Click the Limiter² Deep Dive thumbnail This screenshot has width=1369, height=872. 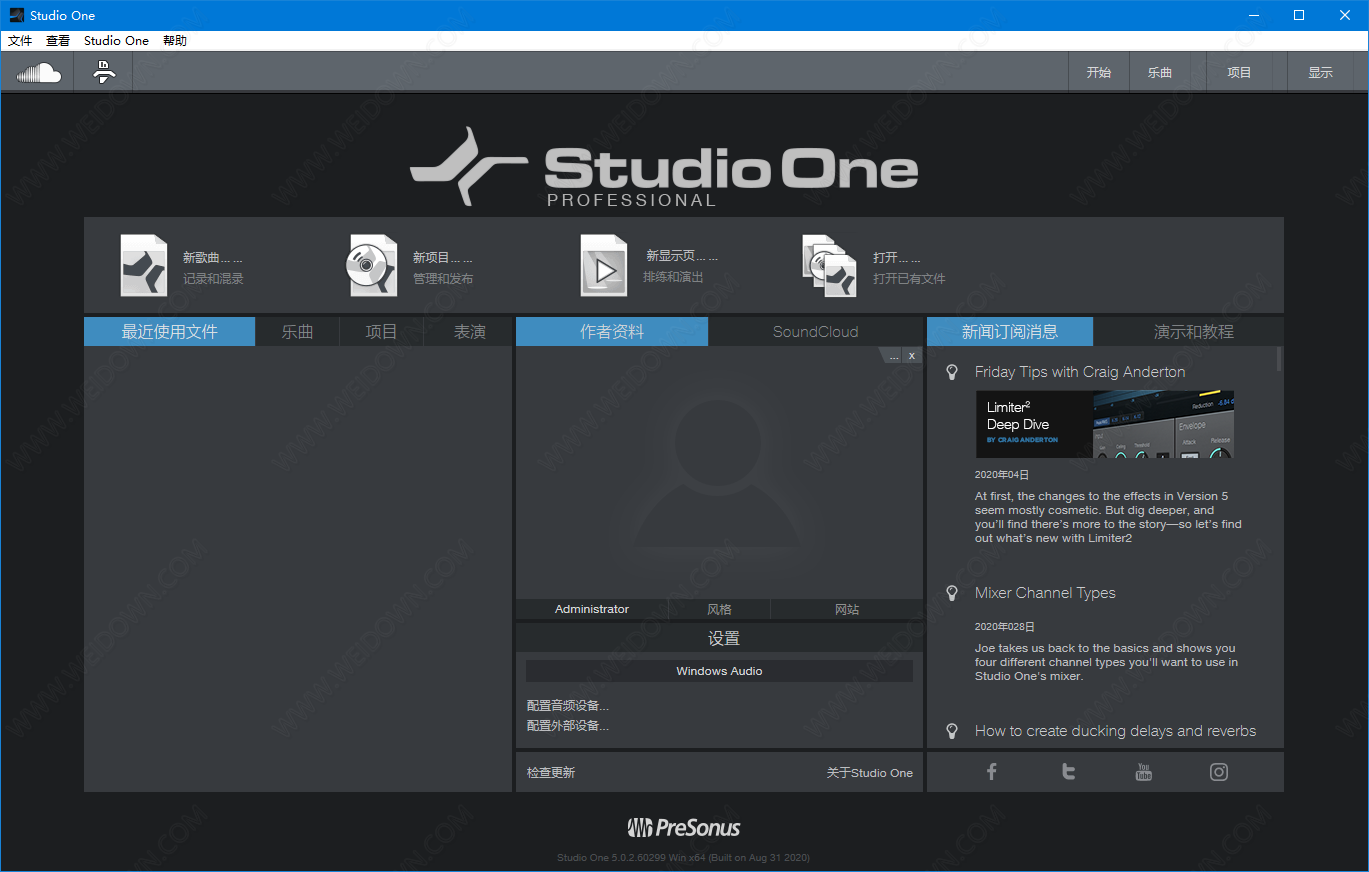click(x=1104, y=424)
